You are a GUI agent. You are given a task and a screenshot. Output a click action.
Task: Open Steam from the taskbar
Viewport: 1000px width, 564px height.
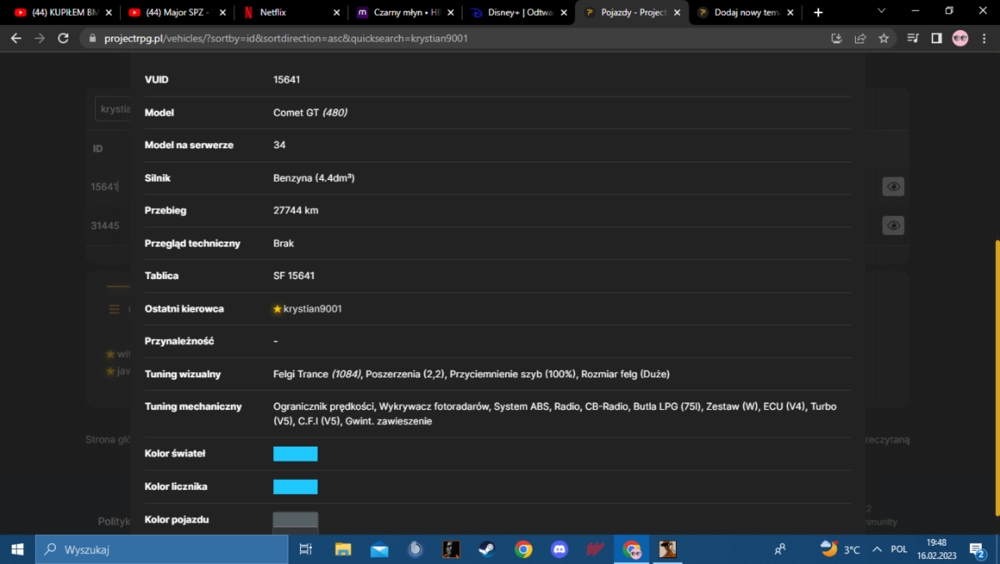click(x=487, y=549)
